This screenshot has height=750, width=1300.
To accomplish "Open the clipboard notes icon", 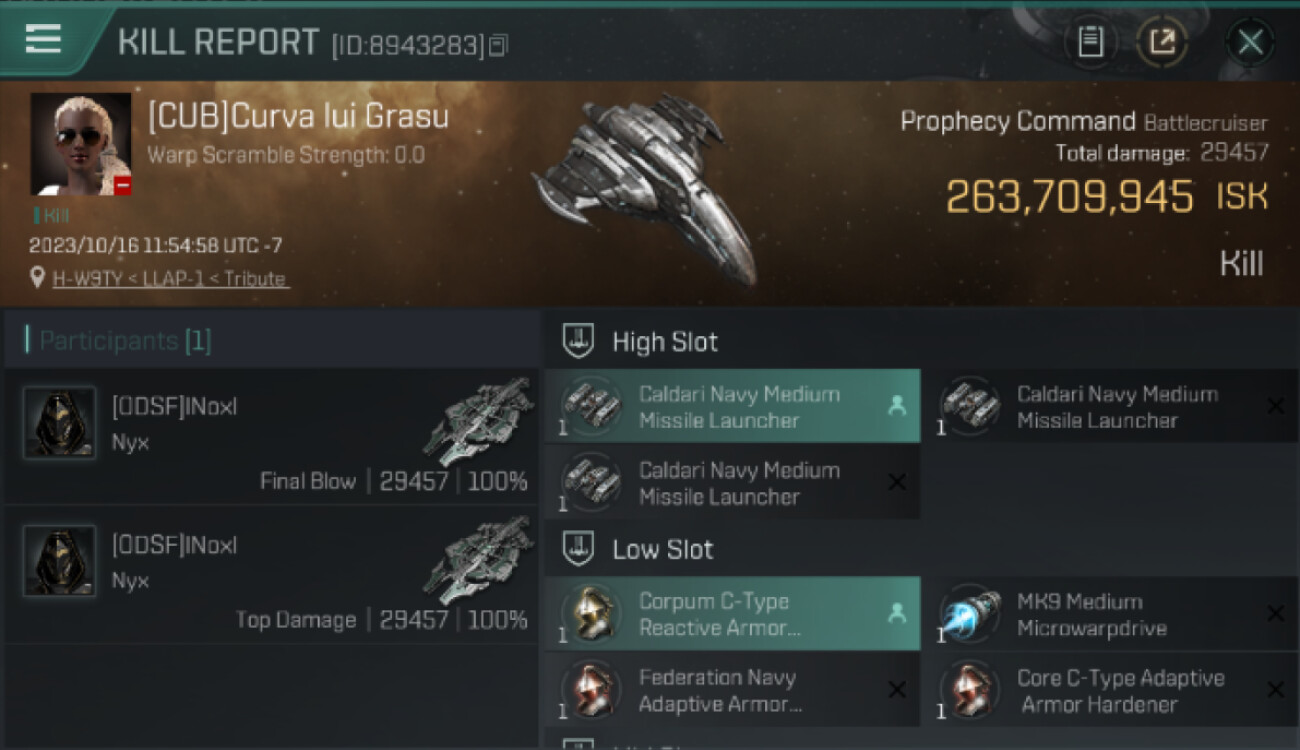I will [1091, 42].
